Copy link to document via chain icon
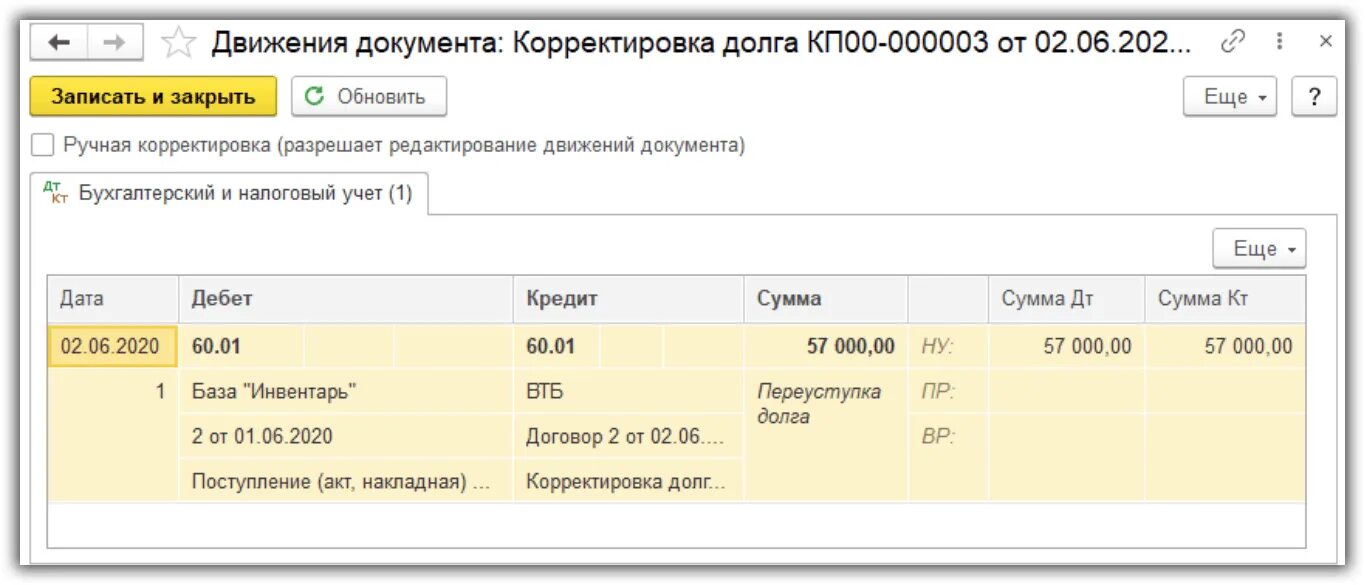Image resolution: width=1365 pixels, height=585 pixels. tap(1233, 41)
